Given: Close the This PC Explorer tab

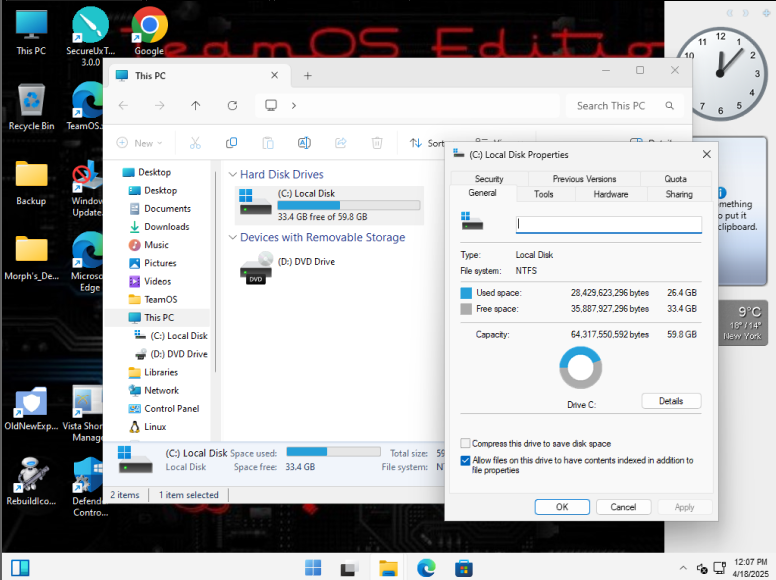Looking at the screenshot, I should tap(275, 75).
